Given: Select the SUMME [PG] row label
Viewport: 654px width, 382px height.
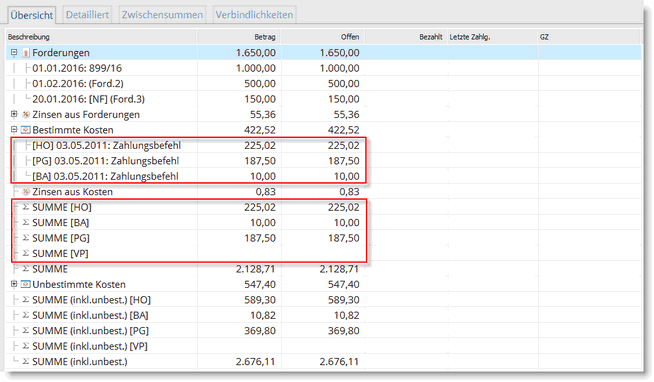Looking at the screenshot, I should click(x=61, y=238).
